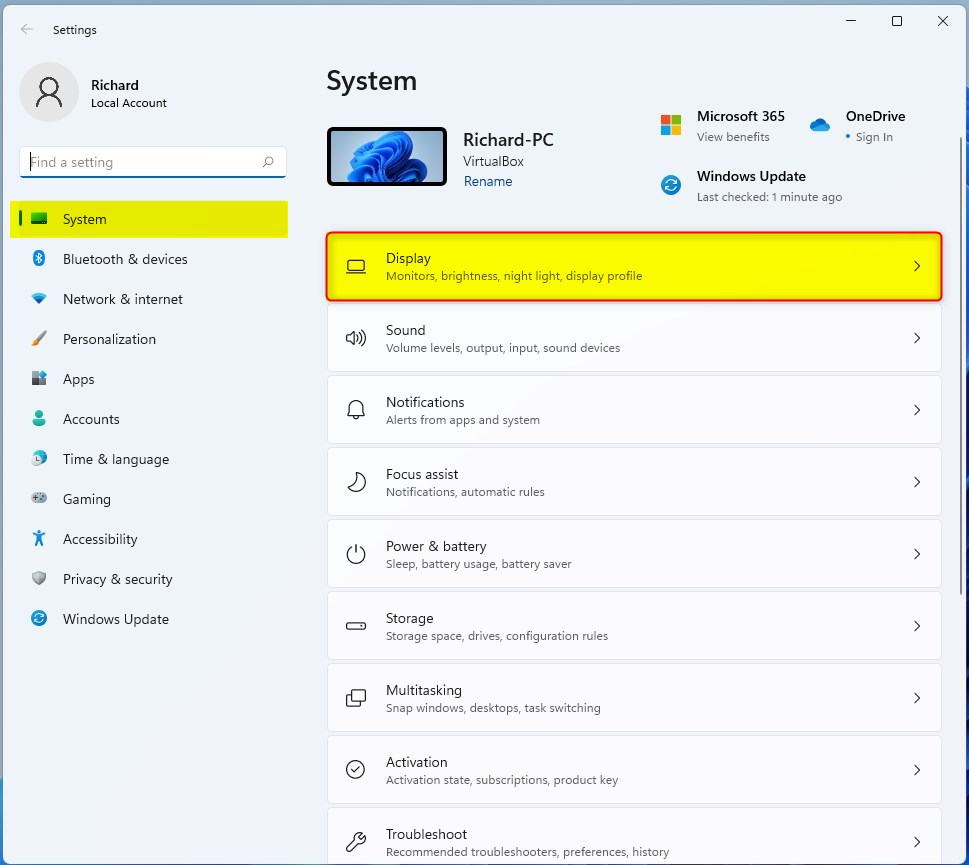Click the Gaming controller icon
969x865 pixels.
[39, 499]
